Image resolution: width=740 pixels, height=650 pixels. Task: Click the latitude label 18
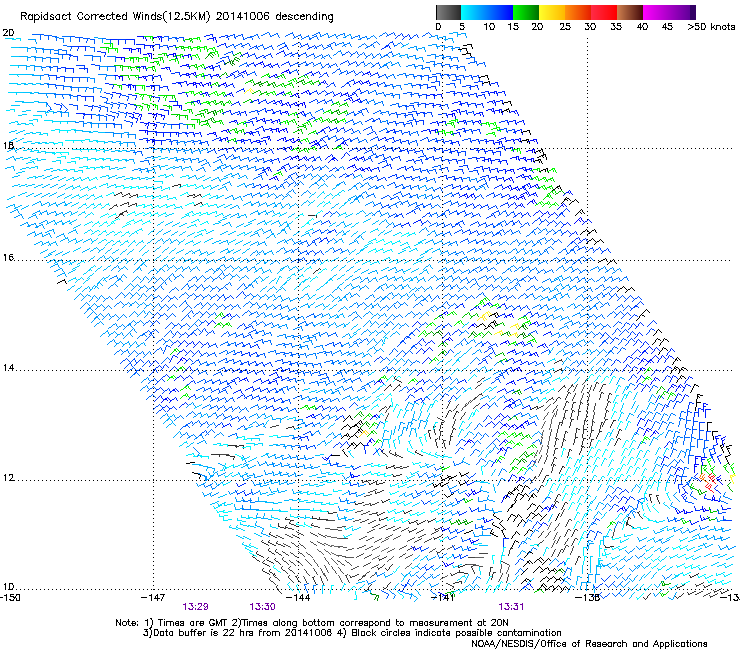tap(8, 145)
